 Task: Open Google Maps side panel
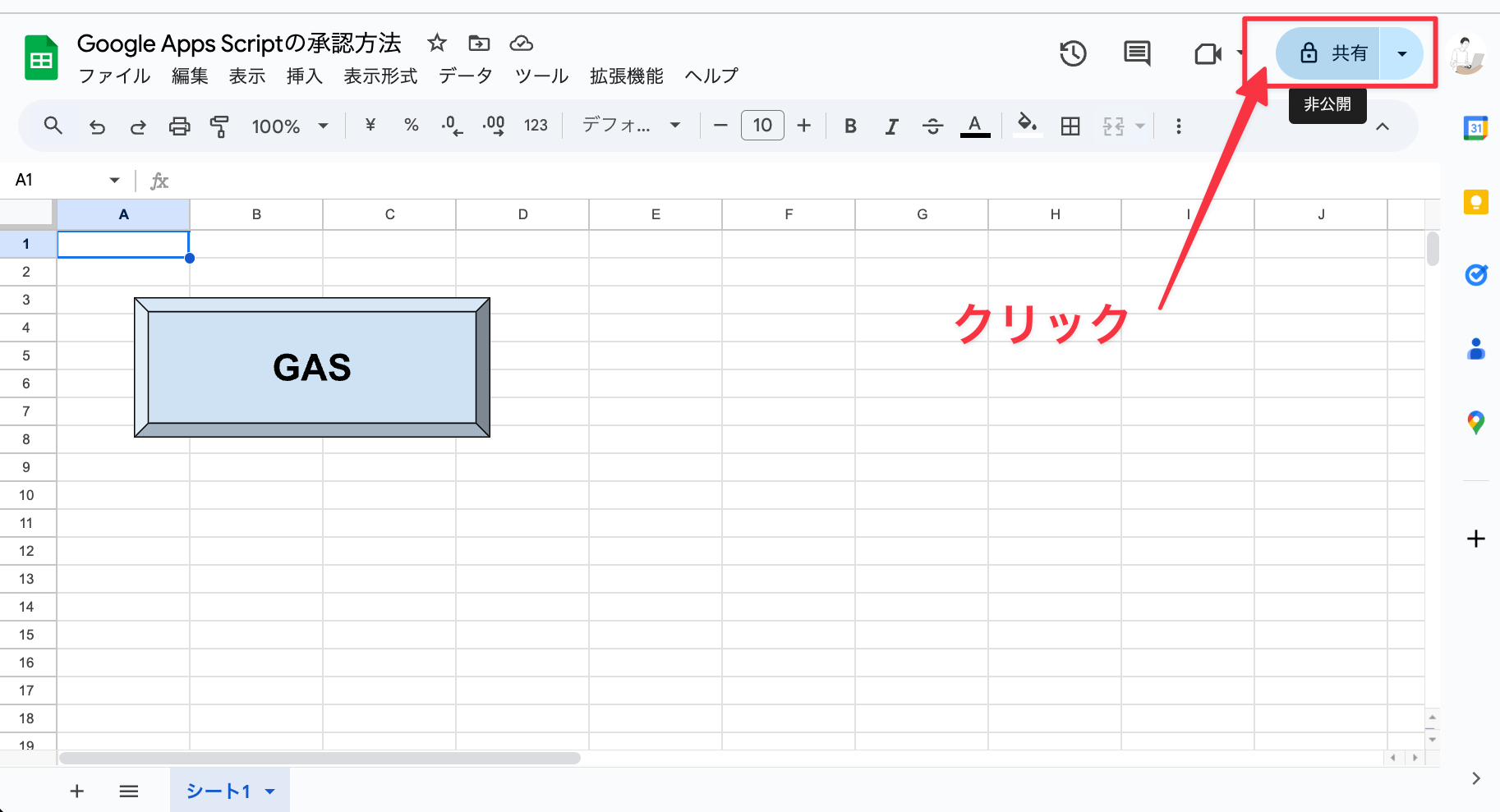pyautogui.click(x=1476, y=423)
